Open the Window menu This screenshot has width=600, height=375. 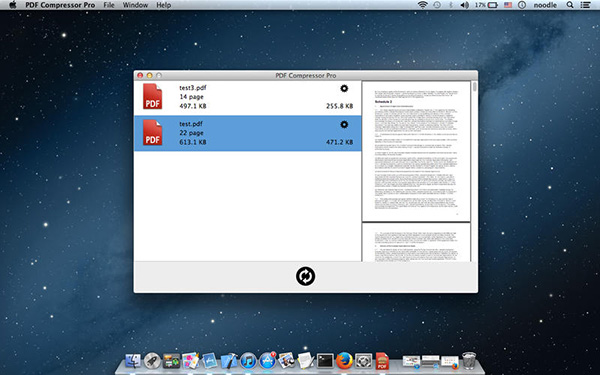(x=135, y=5)
